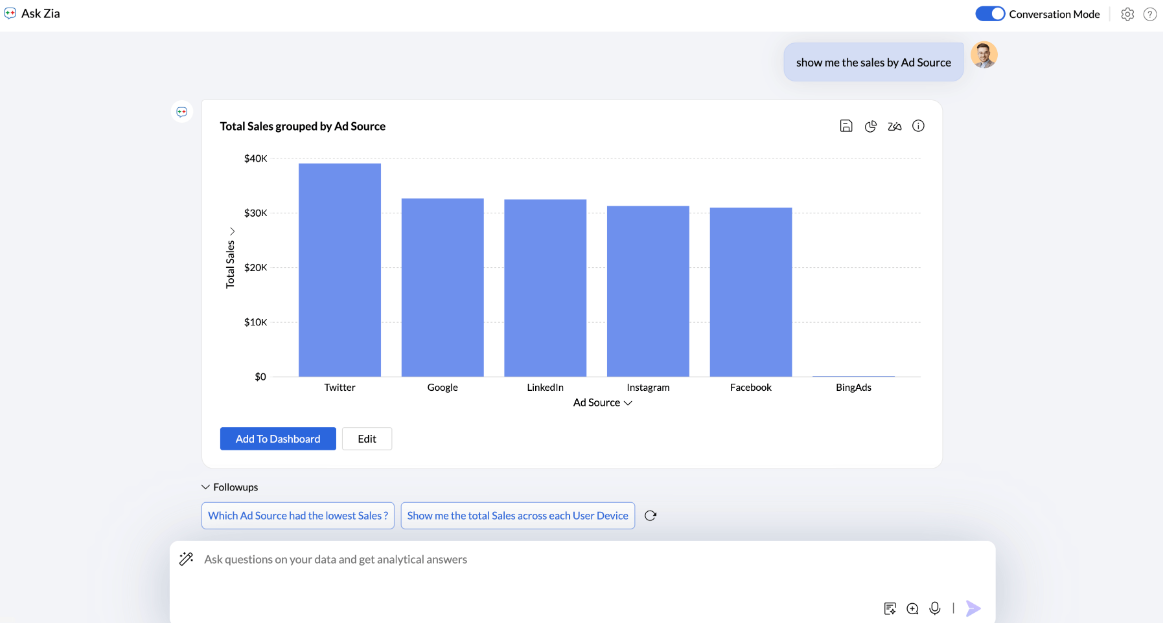Click the "Twitter" axis label
The width and height of the screenshot is (1163, 623).
(x=340, y=387)
